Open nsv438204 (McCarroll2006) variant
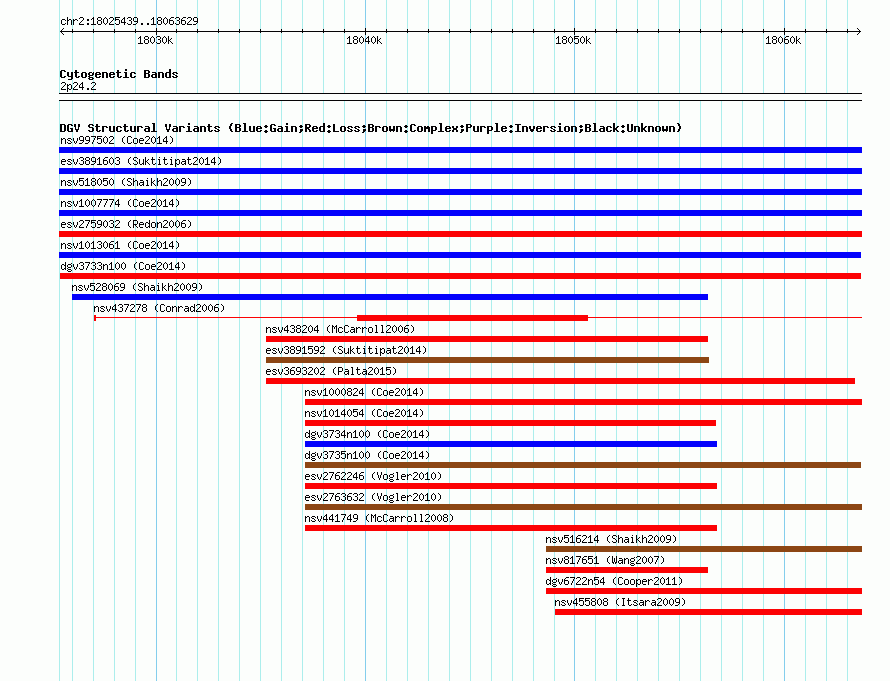Image resolution: width=890 pixels, height=681 pixels. [x=340, y=329]
